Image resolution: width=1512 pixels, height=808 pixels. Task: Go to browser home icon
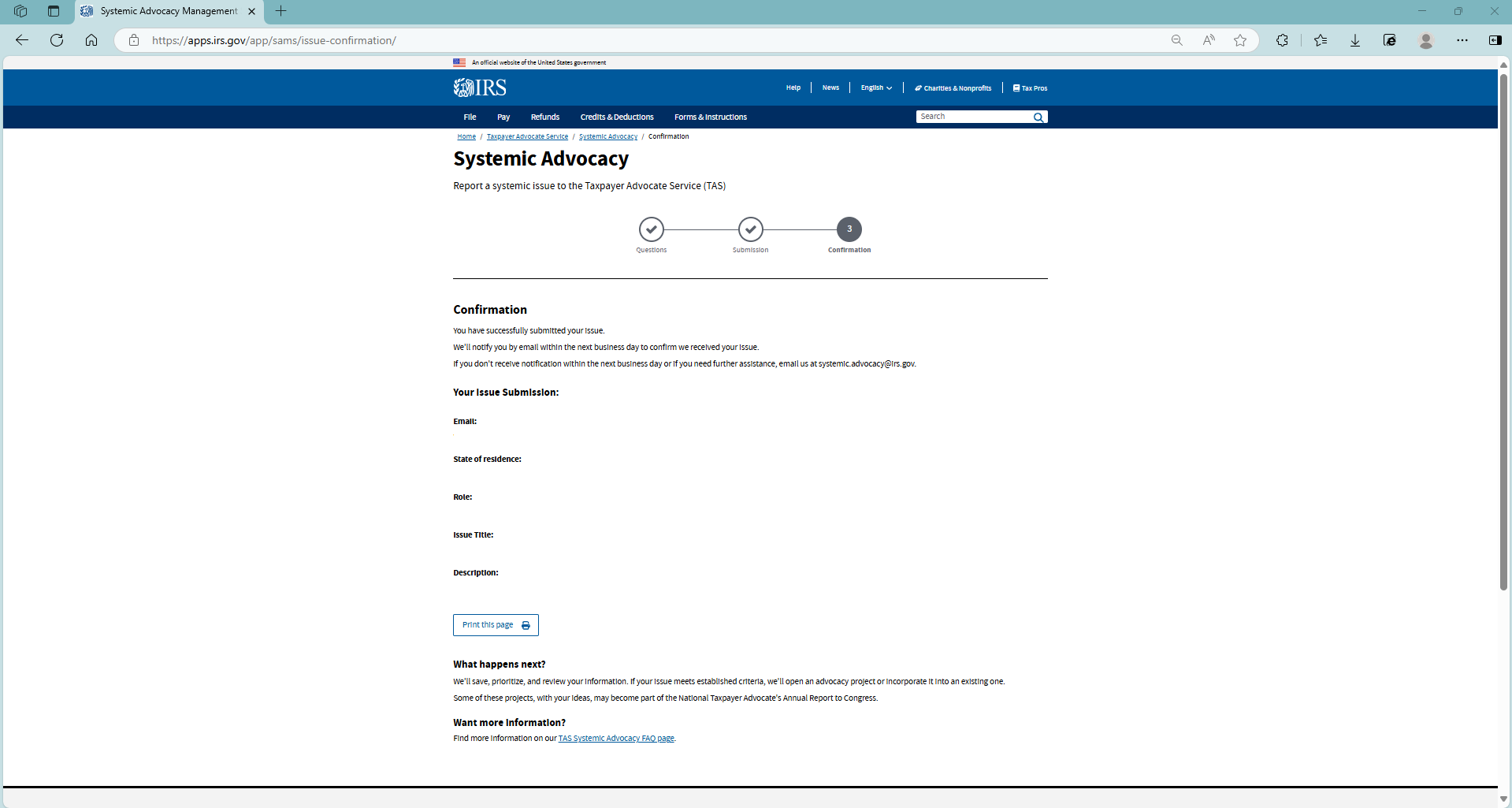(91, 40)
